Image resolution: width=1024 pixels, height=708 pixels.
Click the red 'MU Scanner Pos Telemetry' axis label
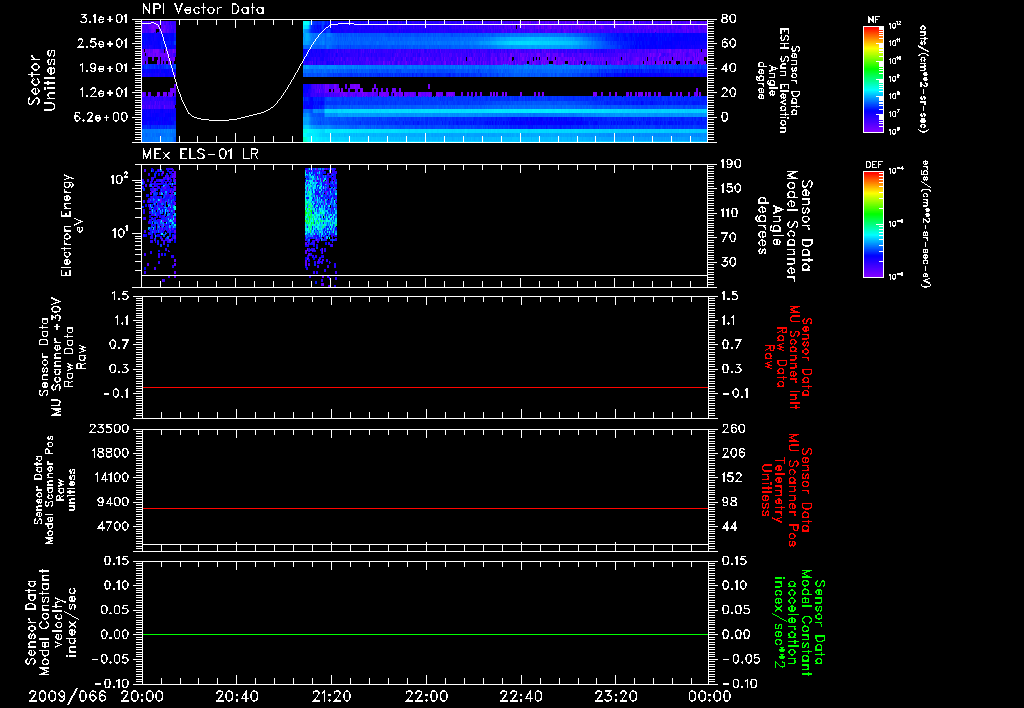tap(787, 491)
